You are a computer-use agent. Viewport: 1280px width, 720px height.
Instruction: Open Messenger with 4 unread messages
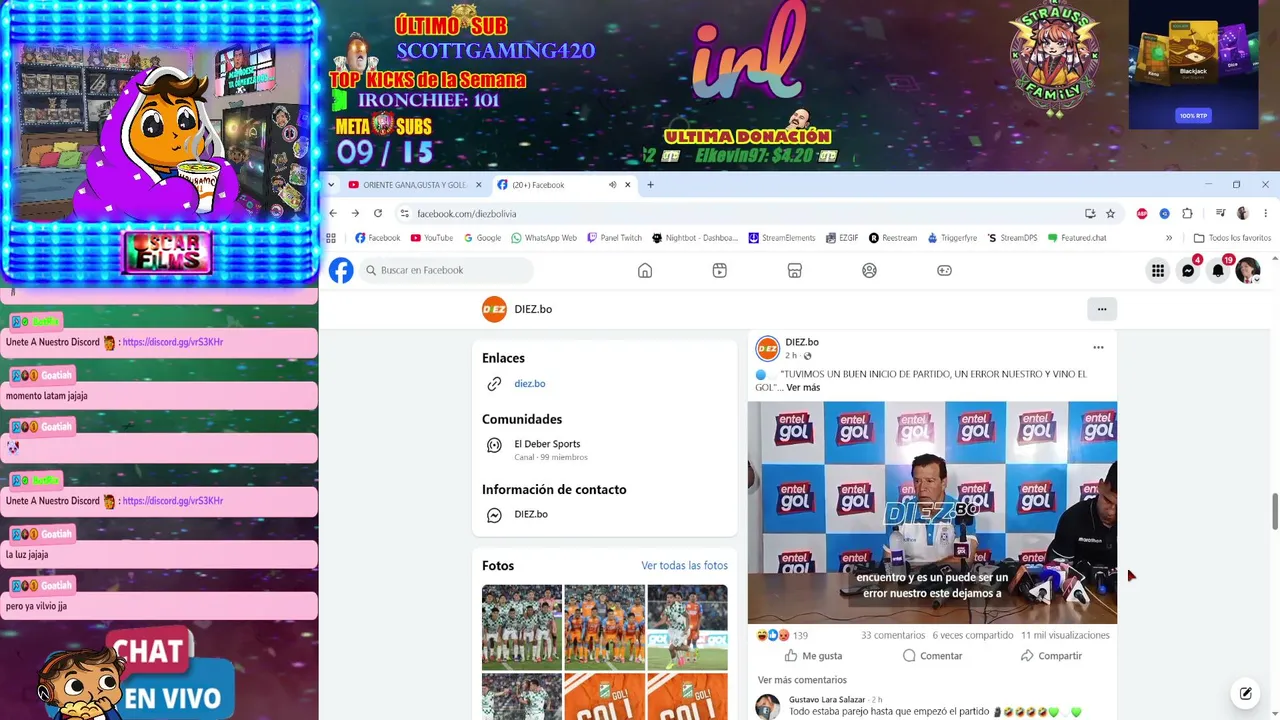[x=1188, y=270]
